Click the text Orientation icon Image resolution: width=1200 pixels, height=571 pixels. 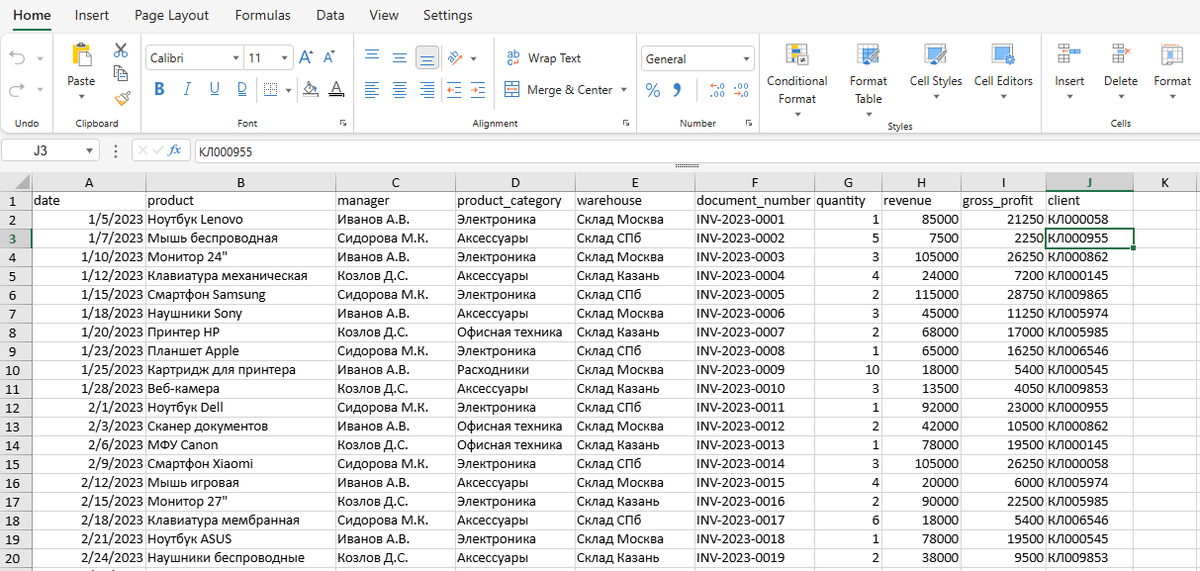coord(455,58)
